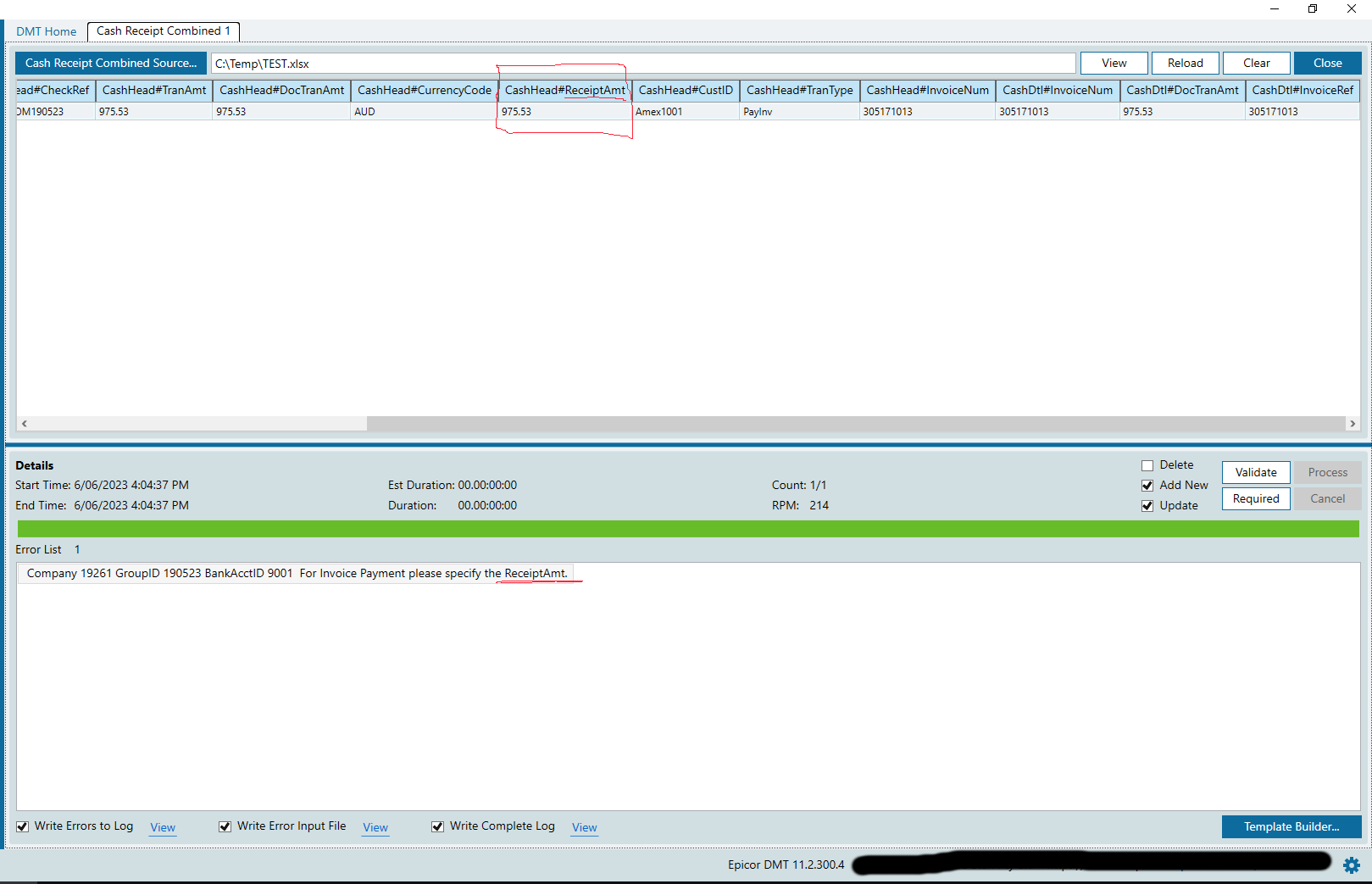Select the 305171013 cell under CashHead#InvoiceNum
Viewport: 1372px width, 884px height.
click(x=927, y=112)
